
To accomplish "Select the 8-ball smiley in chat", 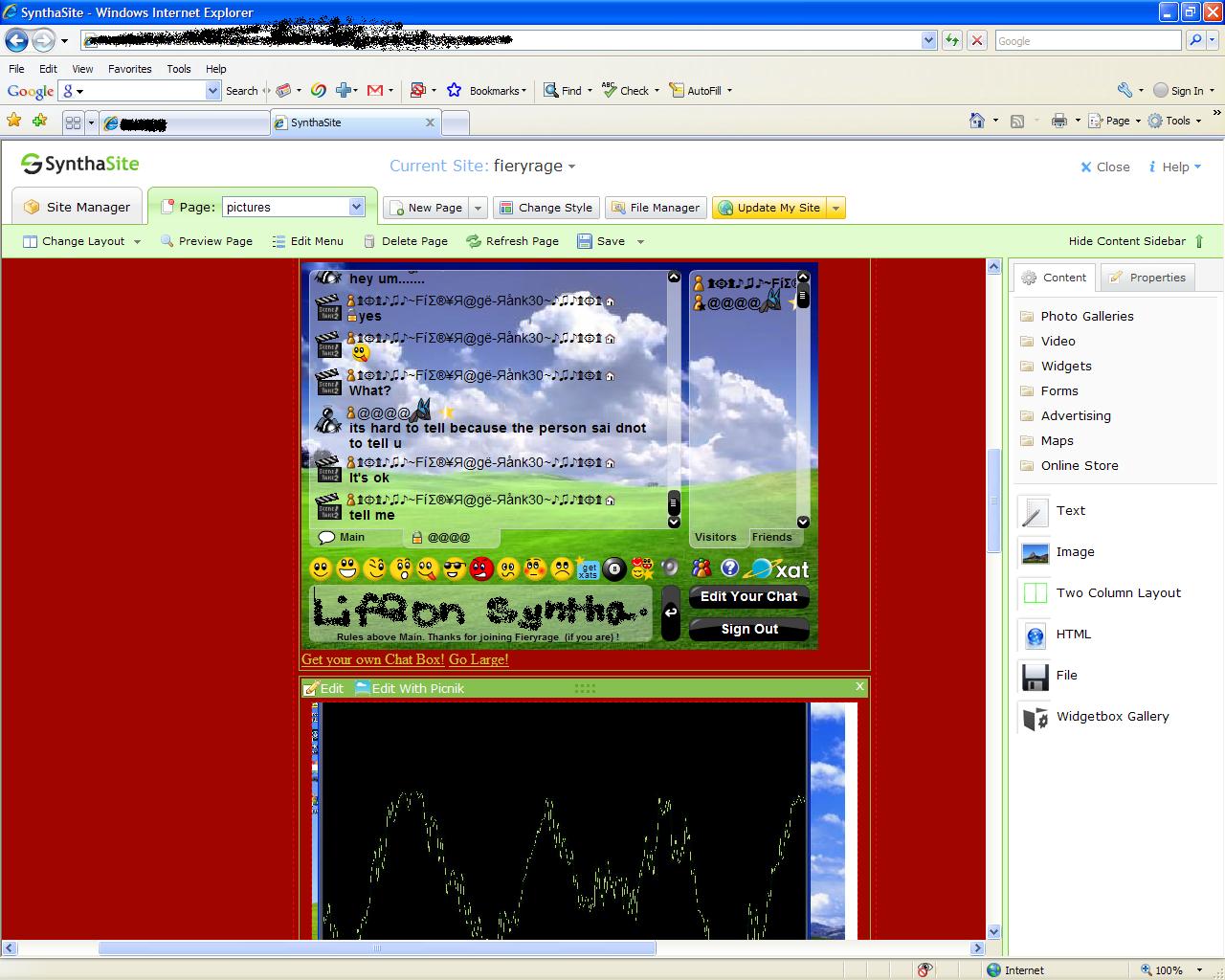I will 614,569.
